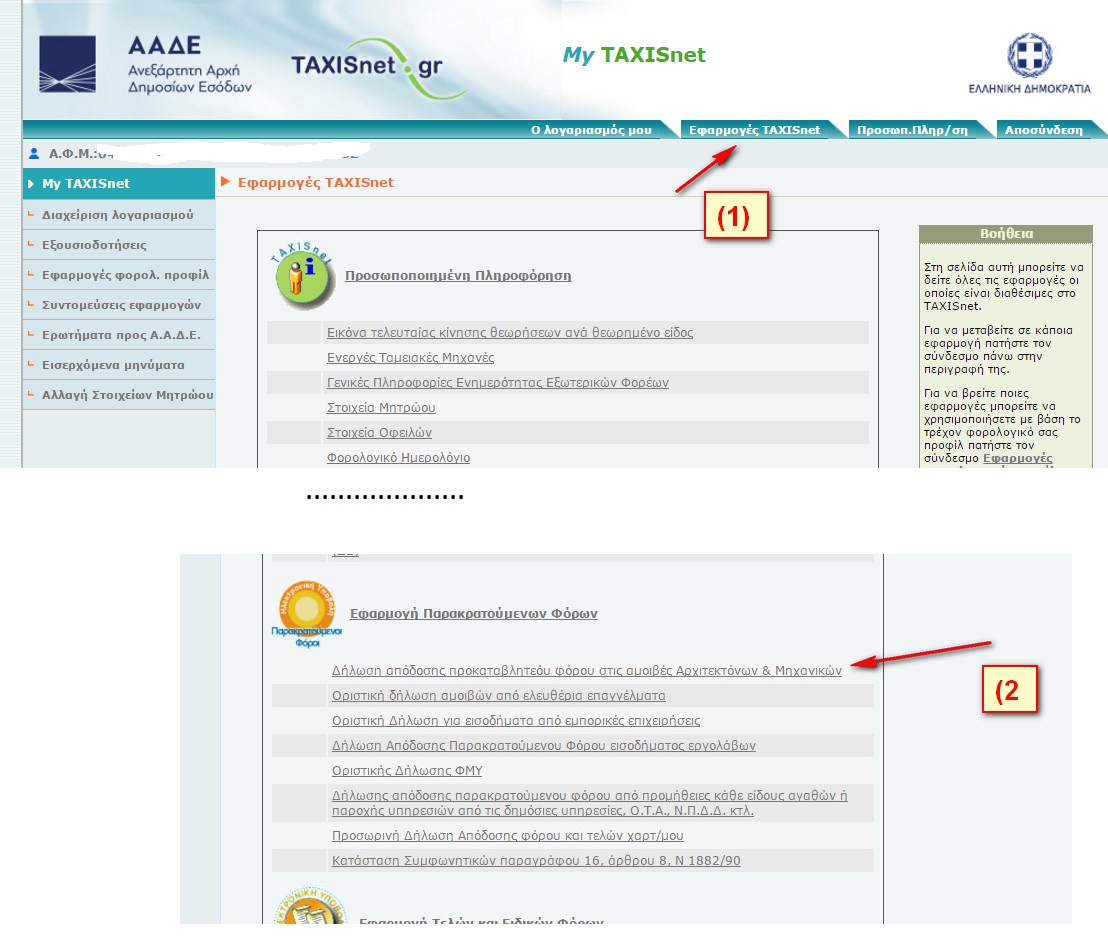Open Διαχείριση λογαριασμού in the sidebar
The image size is (1108, 938).
point(119,215)
